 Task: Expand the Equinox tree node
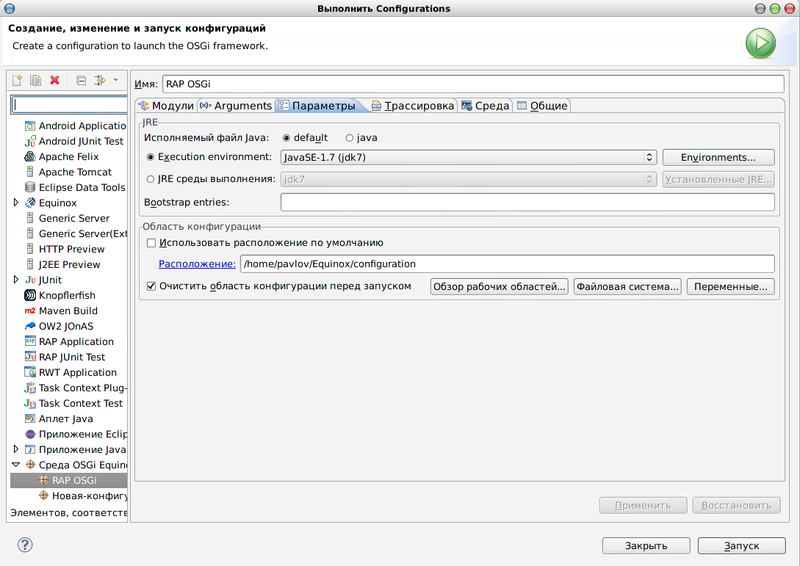[16, 203]
